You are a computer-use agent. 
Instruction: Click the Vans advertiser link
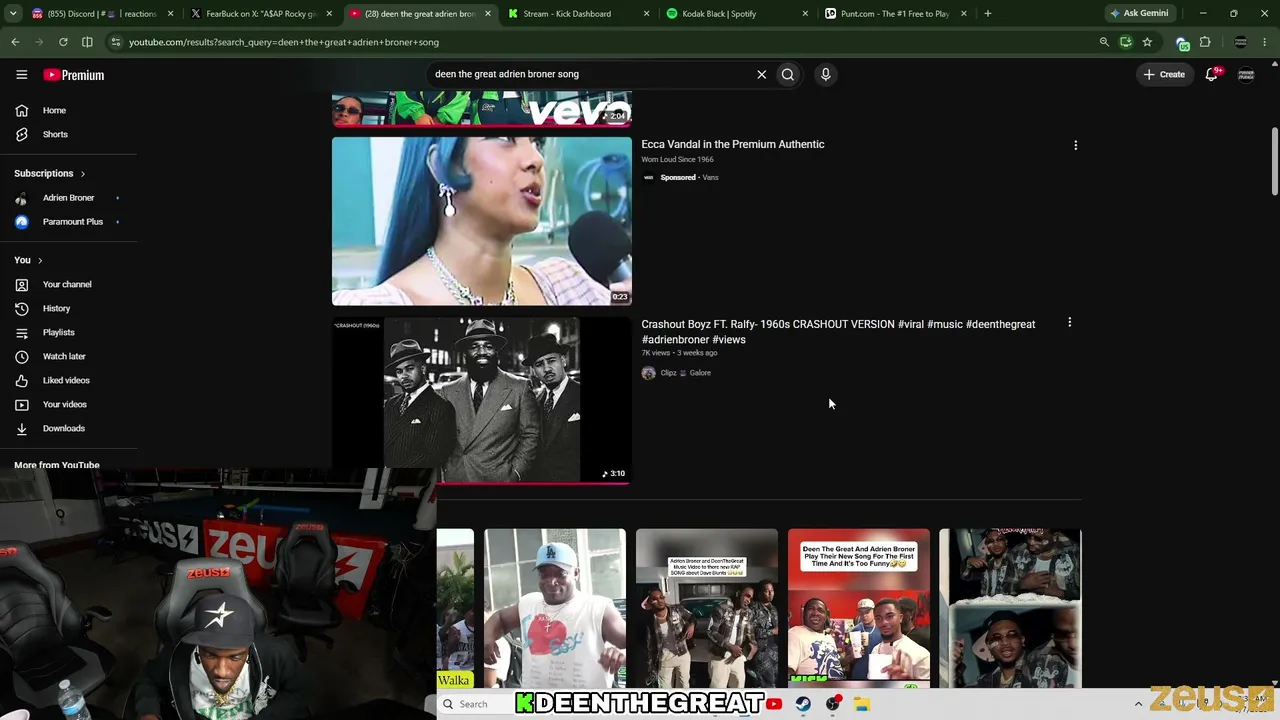(710, 178)
